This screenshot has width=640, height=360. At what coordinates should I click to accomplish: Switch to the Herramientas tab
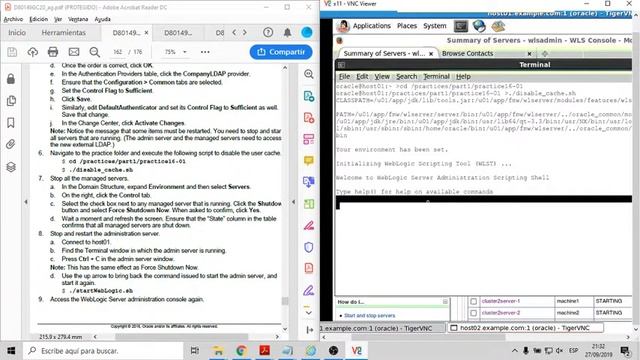(64, 33)
